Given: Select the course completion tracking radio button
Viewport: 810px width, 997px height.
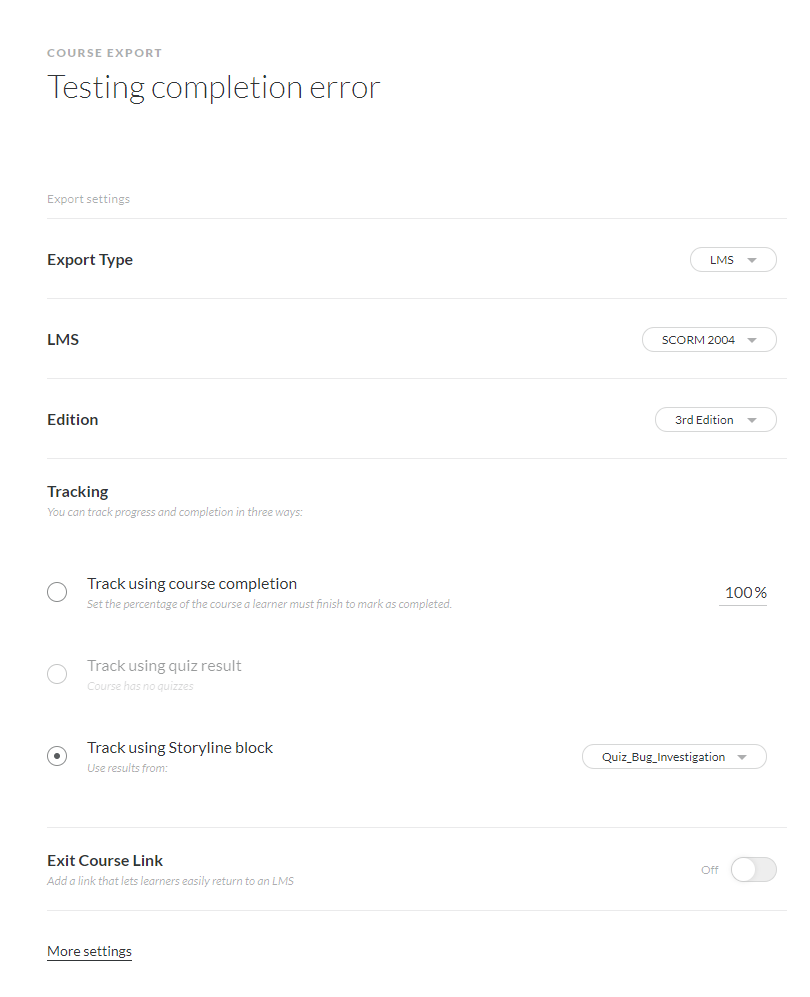Looking at the screenshot, I should point(57,592).
